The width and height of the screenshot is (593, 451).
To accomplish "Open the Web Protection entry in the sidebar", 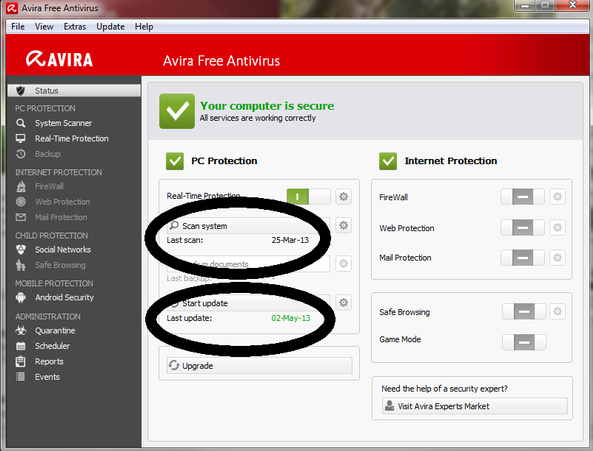I will click(63, 202).
